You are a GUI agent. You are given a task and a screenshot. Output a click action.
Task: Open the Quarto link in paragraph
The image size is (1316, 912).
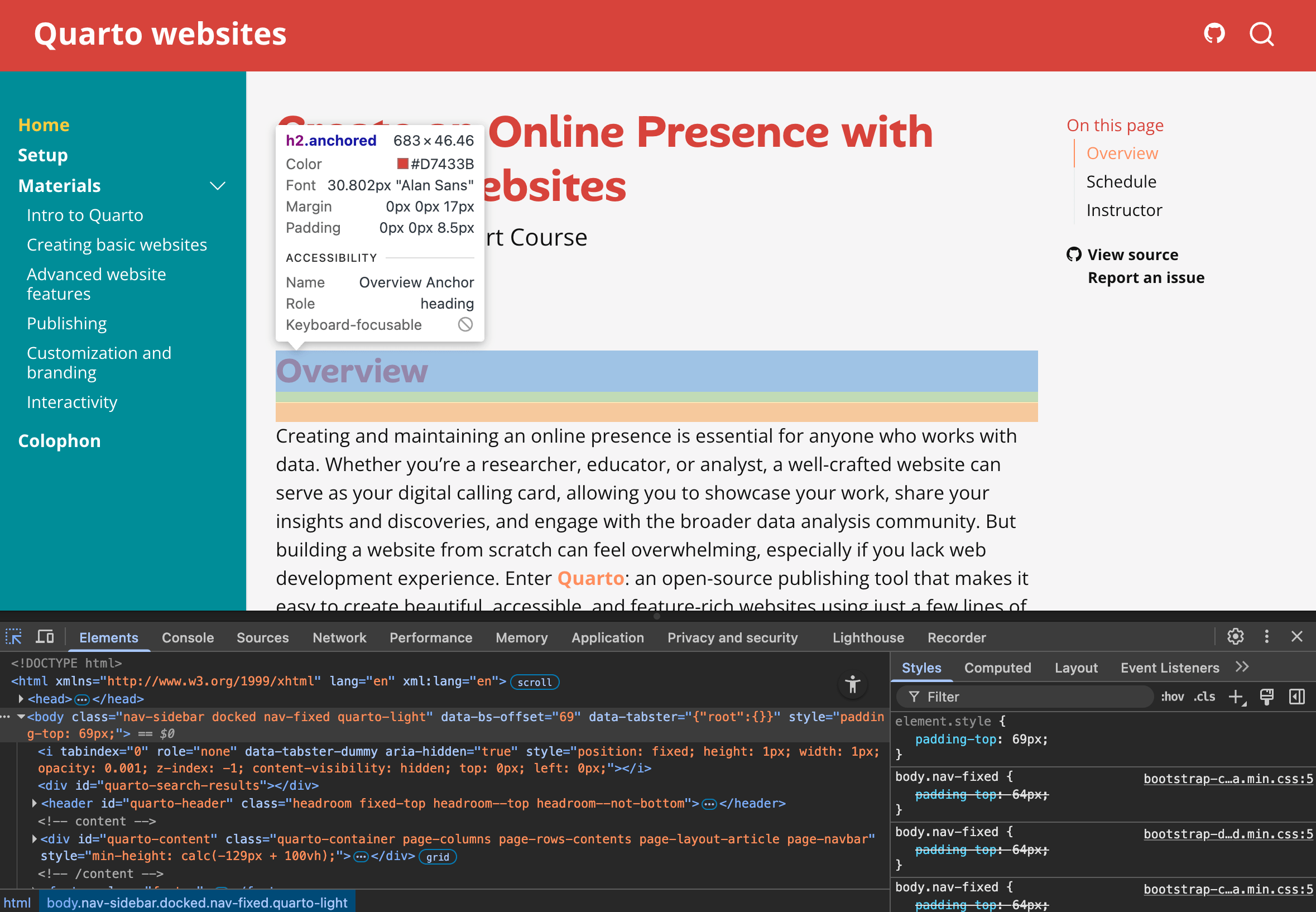pos(590,578)
